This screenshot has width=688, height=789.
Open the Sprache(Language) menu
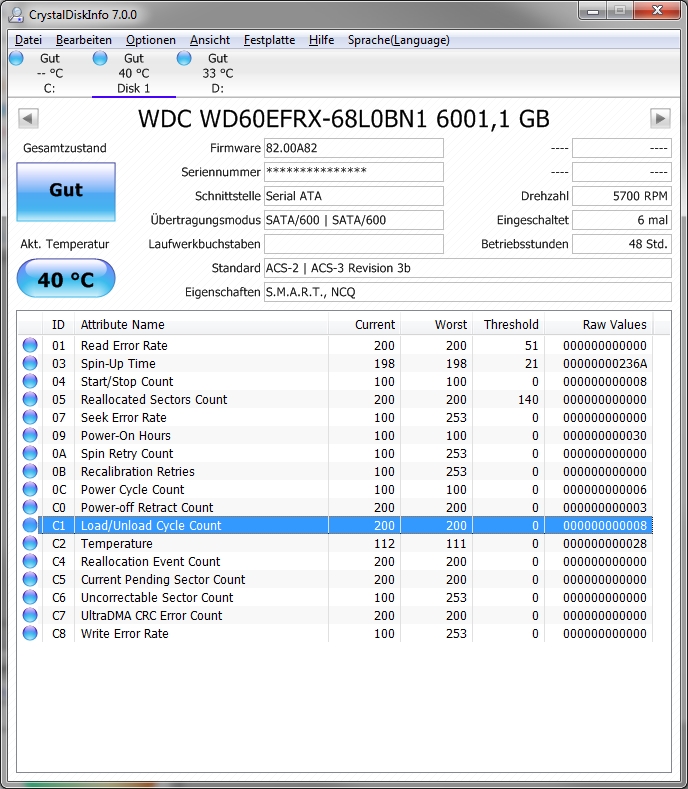click(399, 40)
